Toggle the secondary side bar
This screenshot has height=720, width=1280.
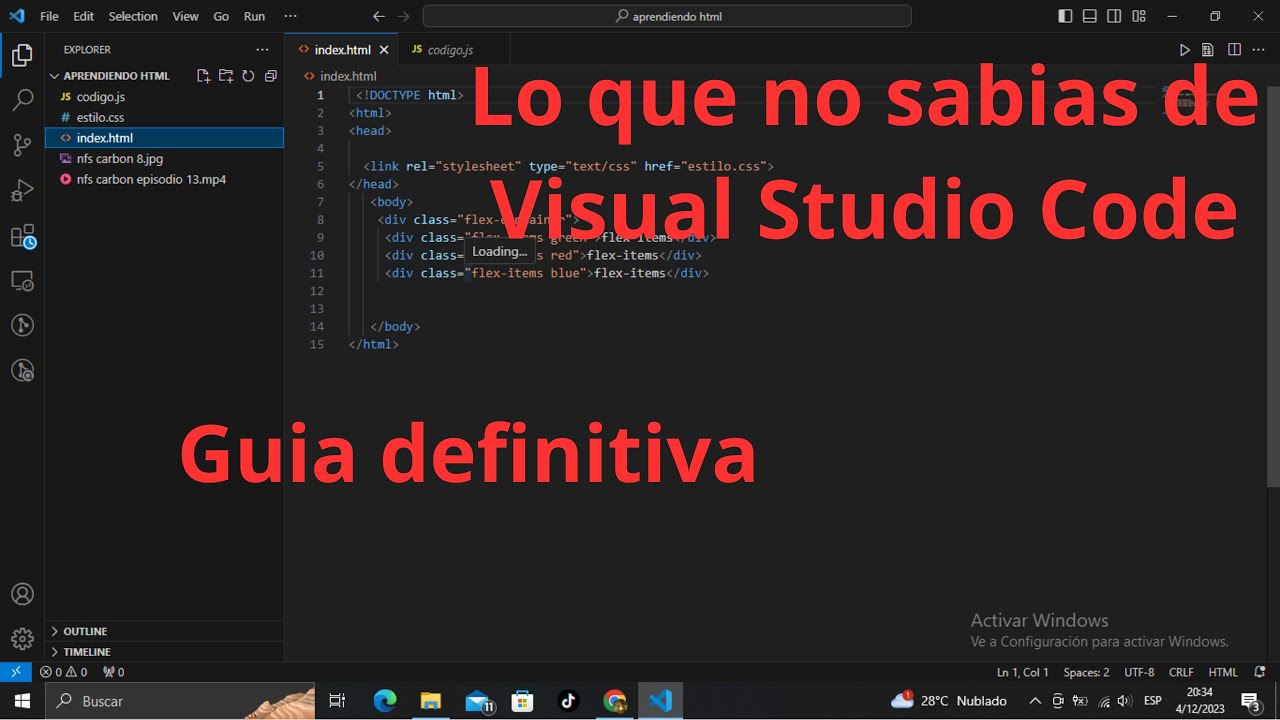click(1115, 16)
